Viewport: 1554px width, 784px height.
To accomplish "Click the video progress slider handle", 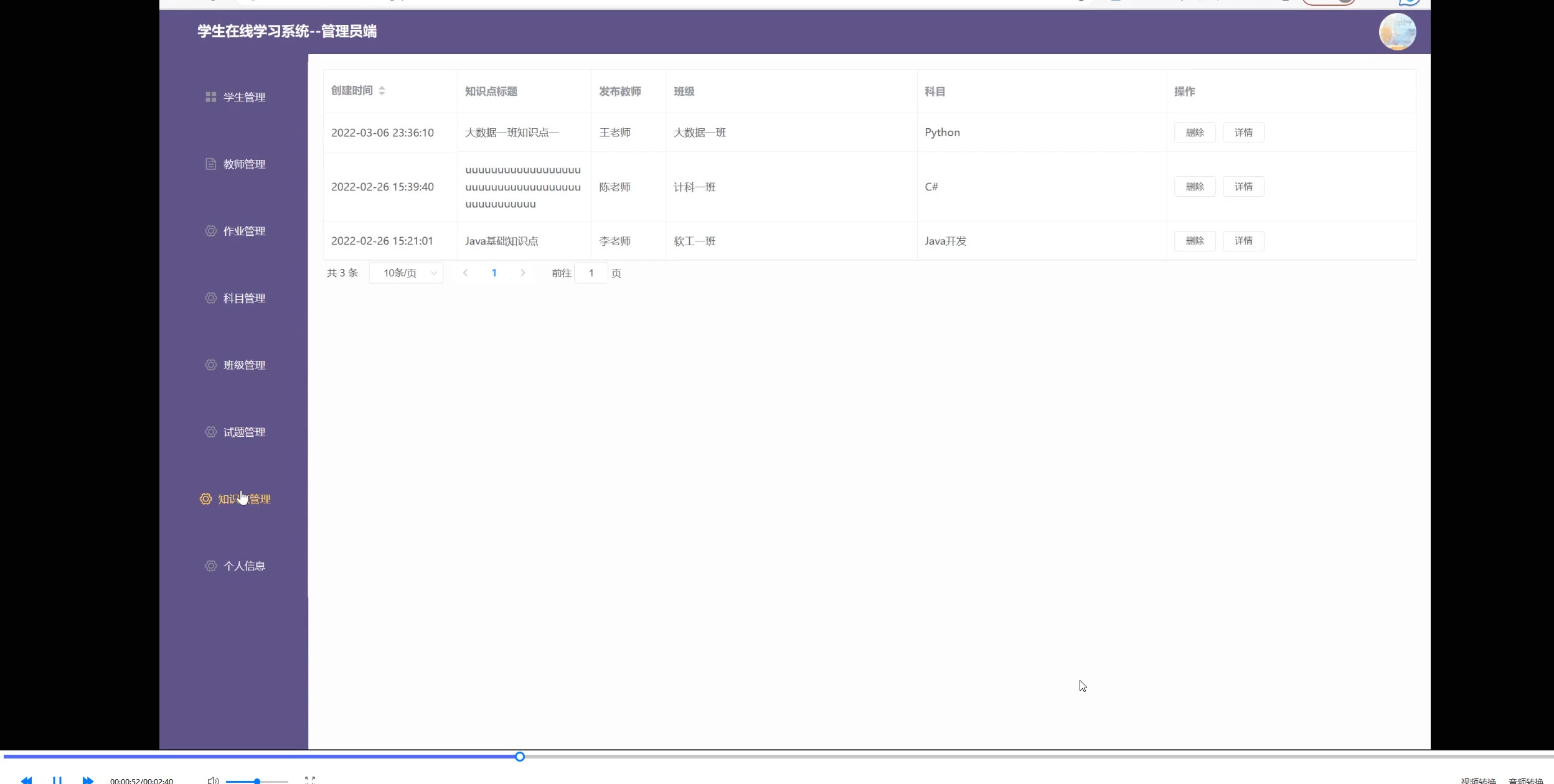I will click(520, 757).
